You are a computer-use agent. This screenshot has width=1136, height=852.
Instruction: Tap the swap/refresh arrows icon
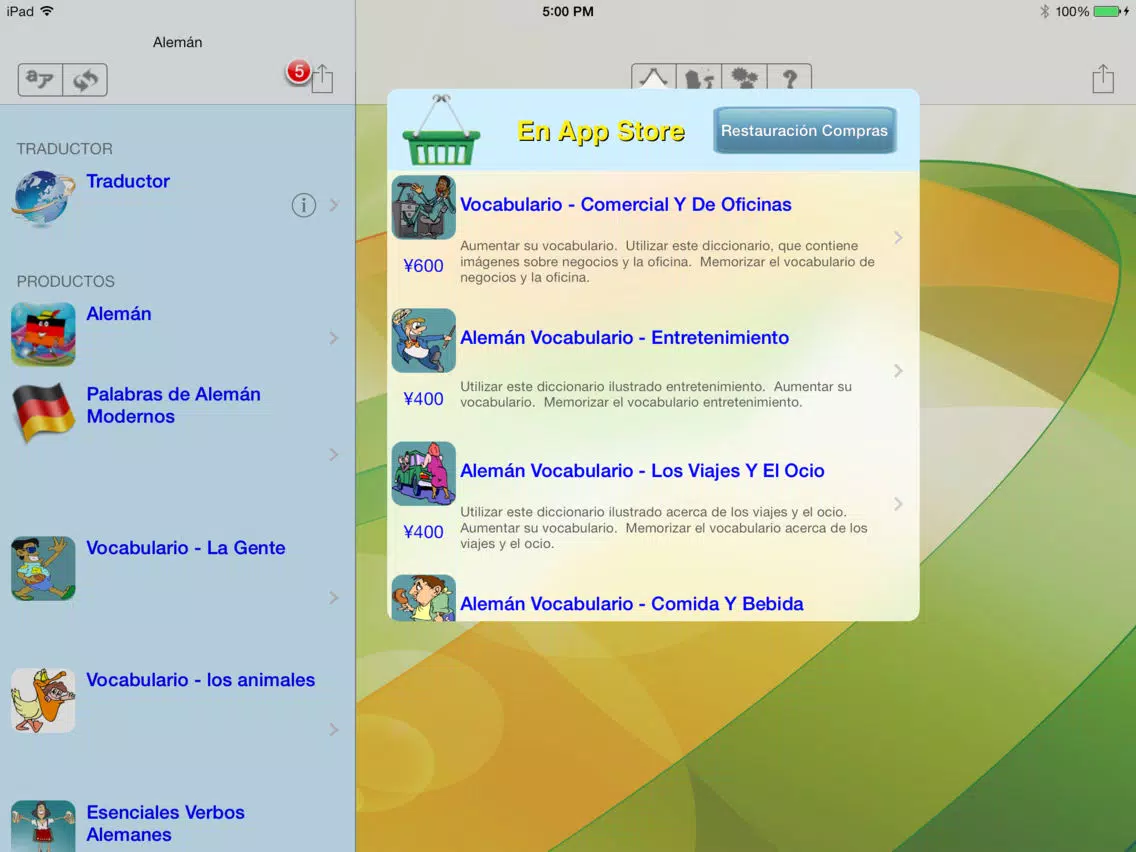(85, 79)
